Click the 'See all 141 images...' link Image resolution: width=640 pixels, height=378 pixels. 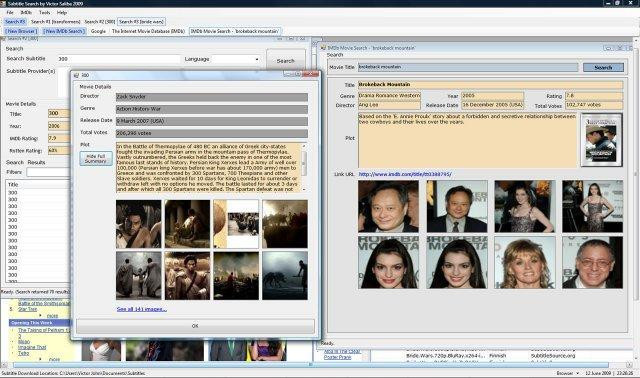[x=142, y=309]
